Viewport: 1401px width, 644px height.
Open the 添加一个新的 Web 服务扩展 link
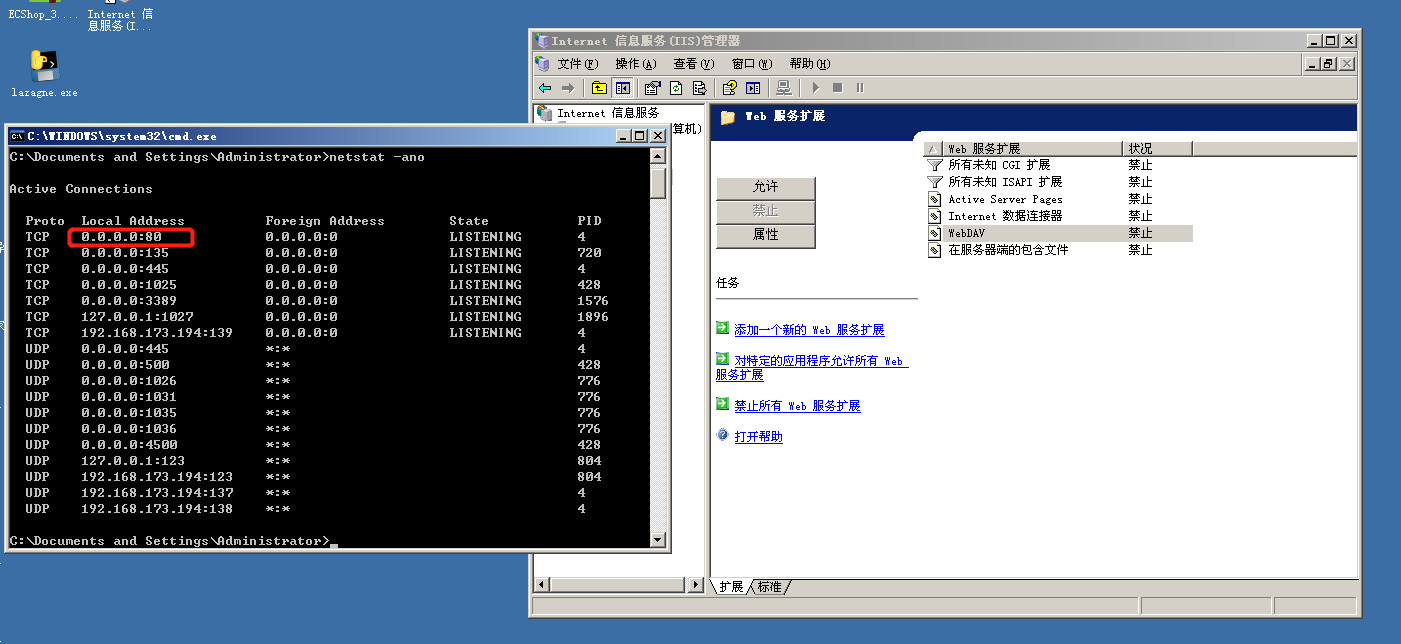[809, 330]
